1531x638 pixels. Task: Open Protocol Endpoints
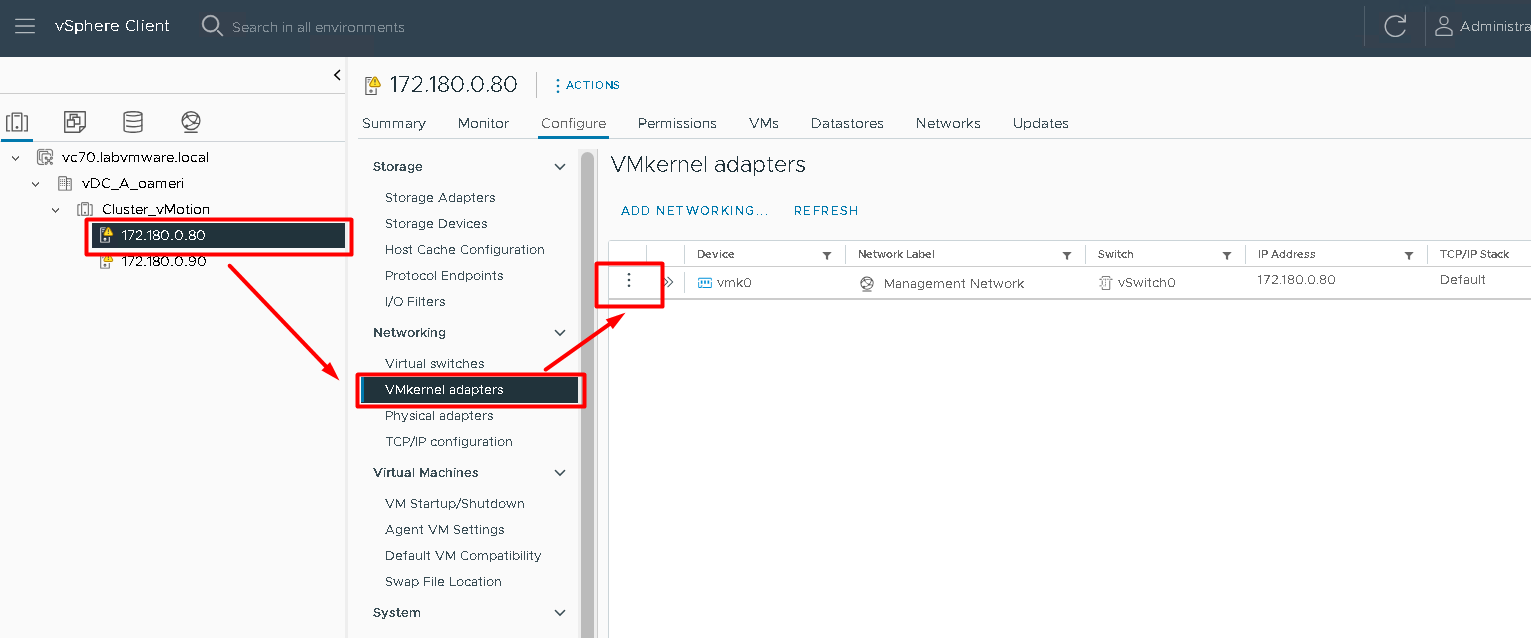coord(444,276)
